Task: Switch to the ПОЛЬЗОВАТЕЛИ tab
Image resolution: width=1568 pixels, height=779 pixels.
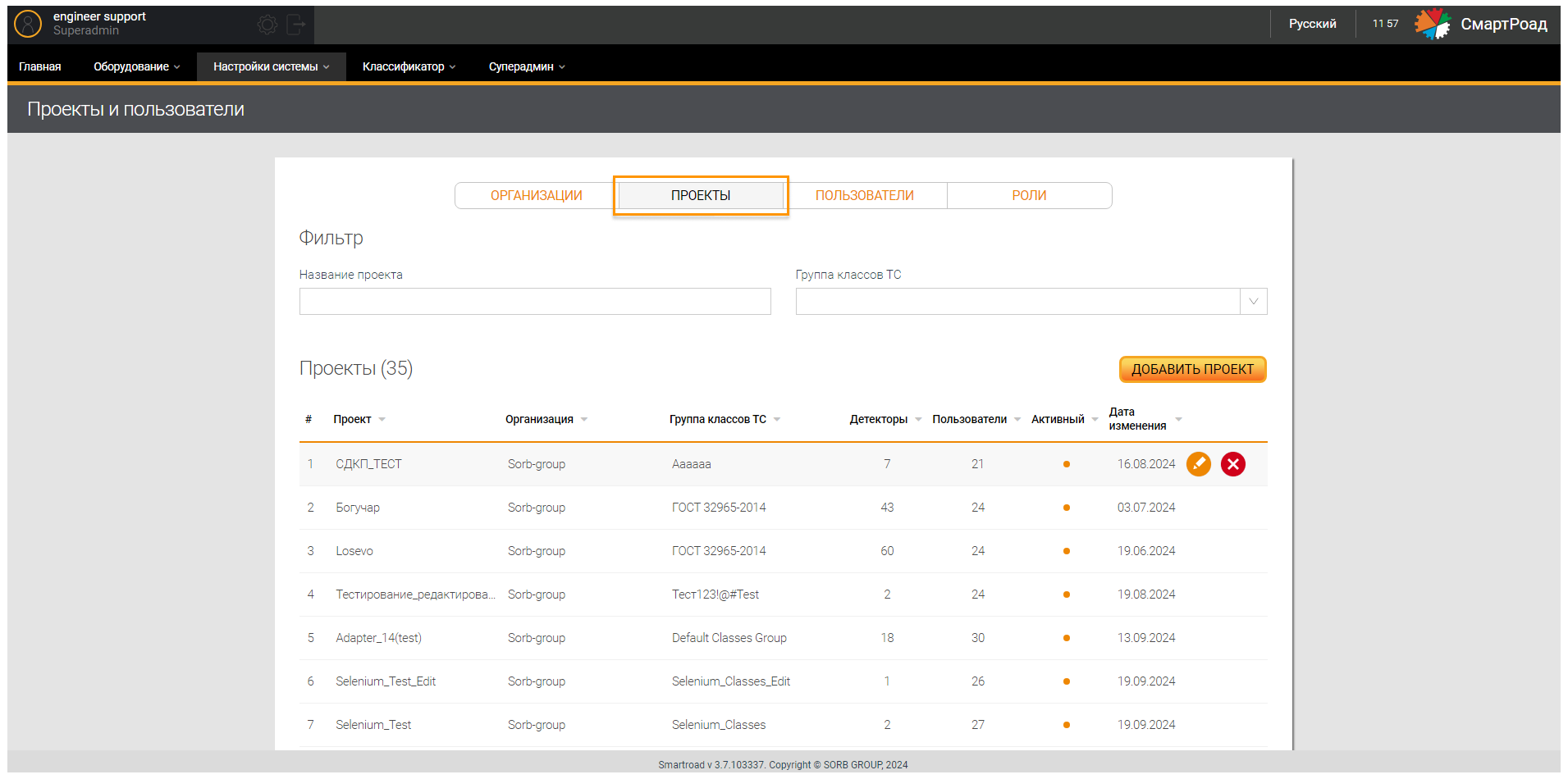Action: point(865,196)
